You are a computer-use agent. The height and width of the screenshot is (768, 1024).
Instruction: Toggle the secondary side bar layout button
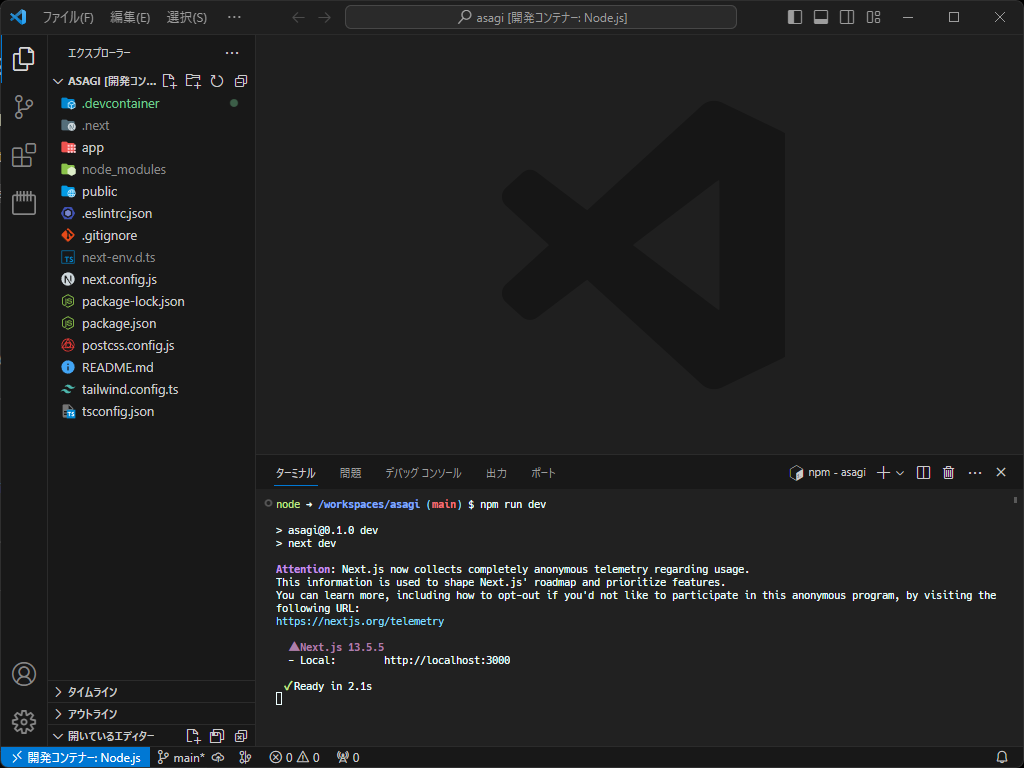coord(847,17)
